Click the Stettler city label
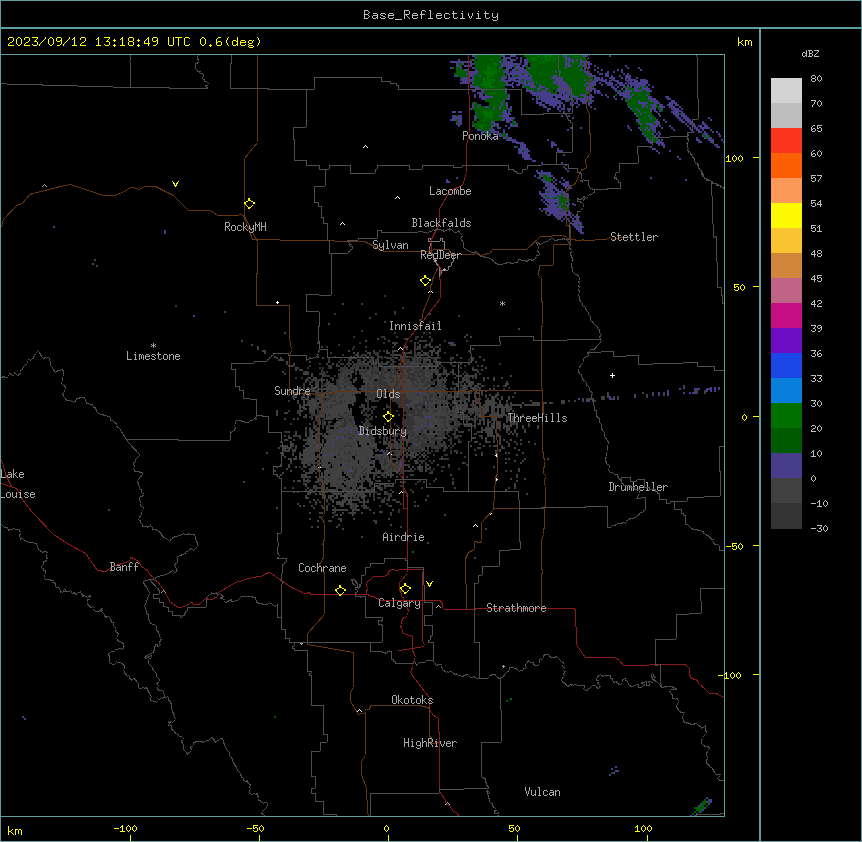 tap(634, 237)
